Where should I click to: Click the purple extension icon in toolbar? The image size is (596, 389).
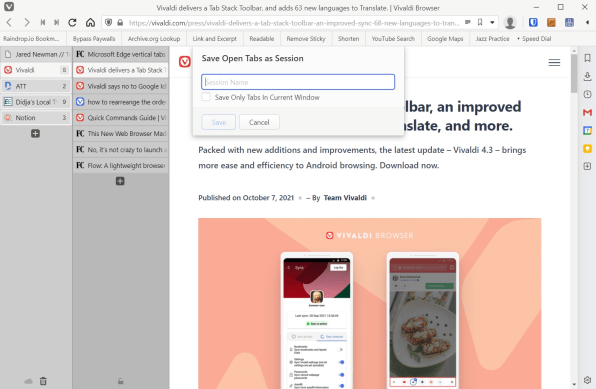tap(569, 23)
